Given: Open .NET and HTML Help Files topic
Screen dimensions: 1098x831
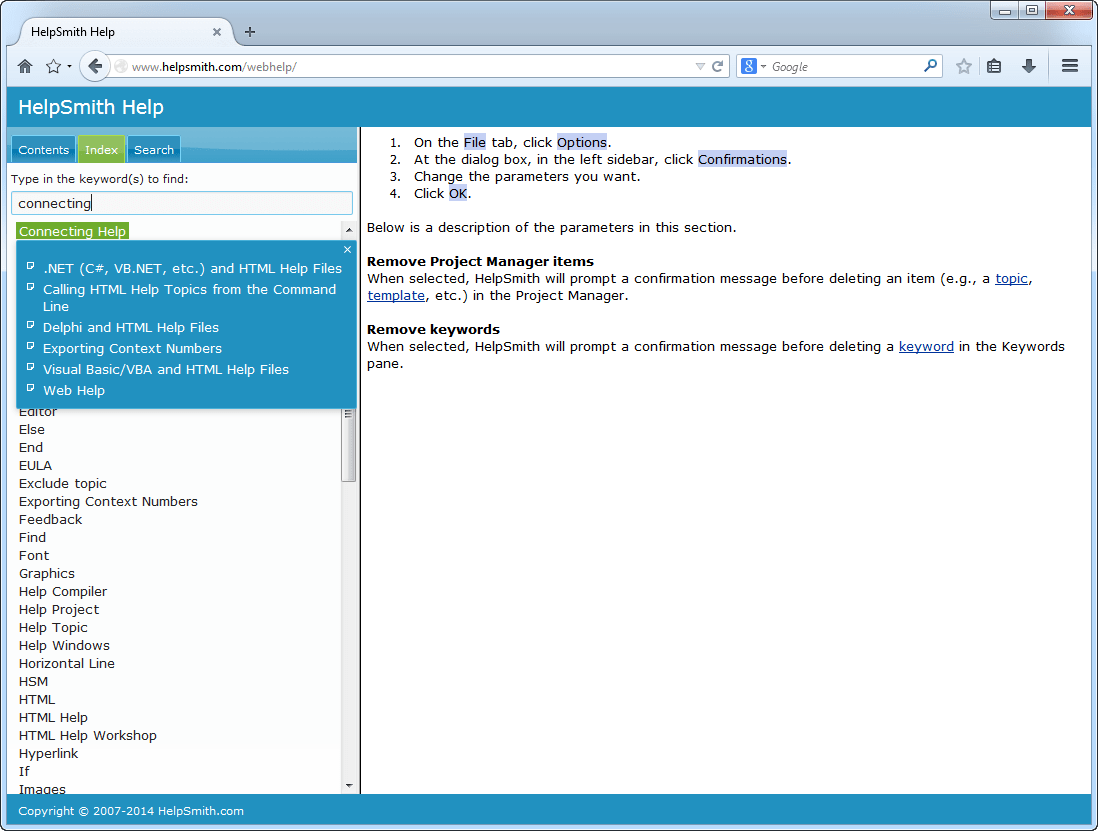Looking at the screenshot, I should pos(193,268).
